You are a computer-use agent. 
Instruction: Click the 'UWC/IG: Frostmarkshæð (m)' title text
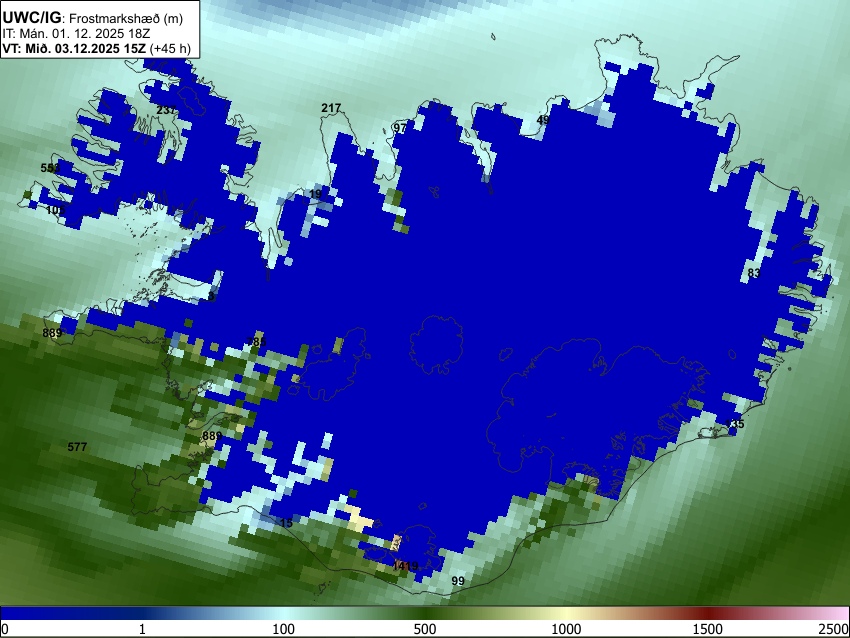coord(93,18)
